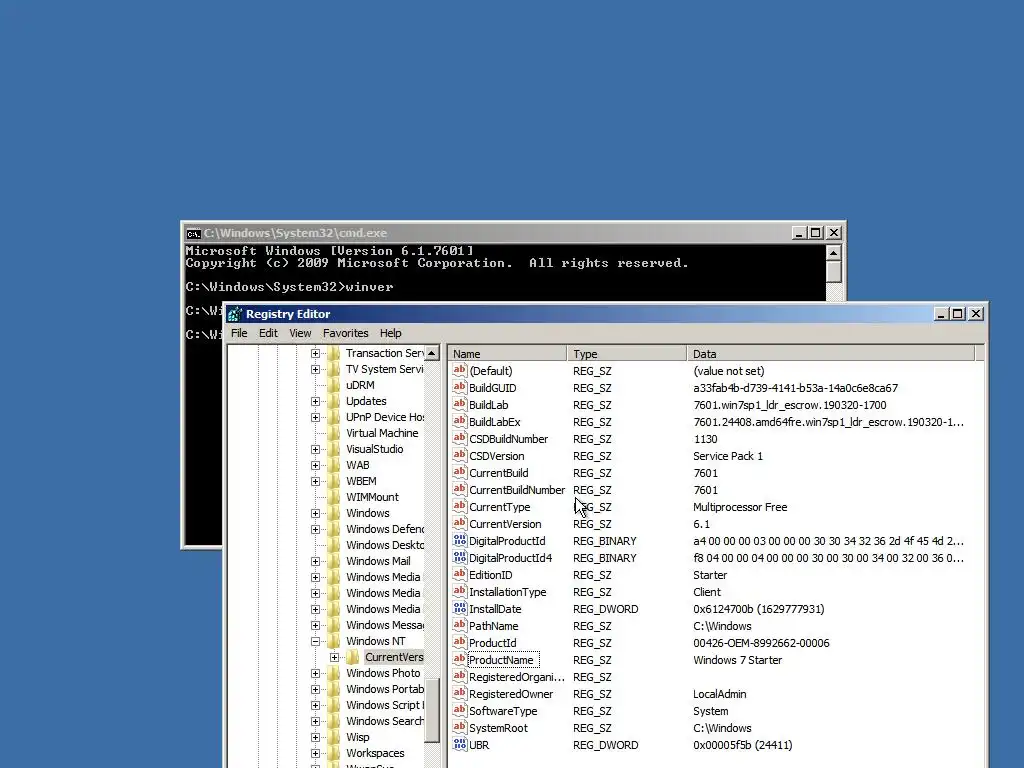Click the cmd.exe window scroll-up arrow
Image resolution: width=1024 pixels, height=768 pixels.
coord(833,253)
